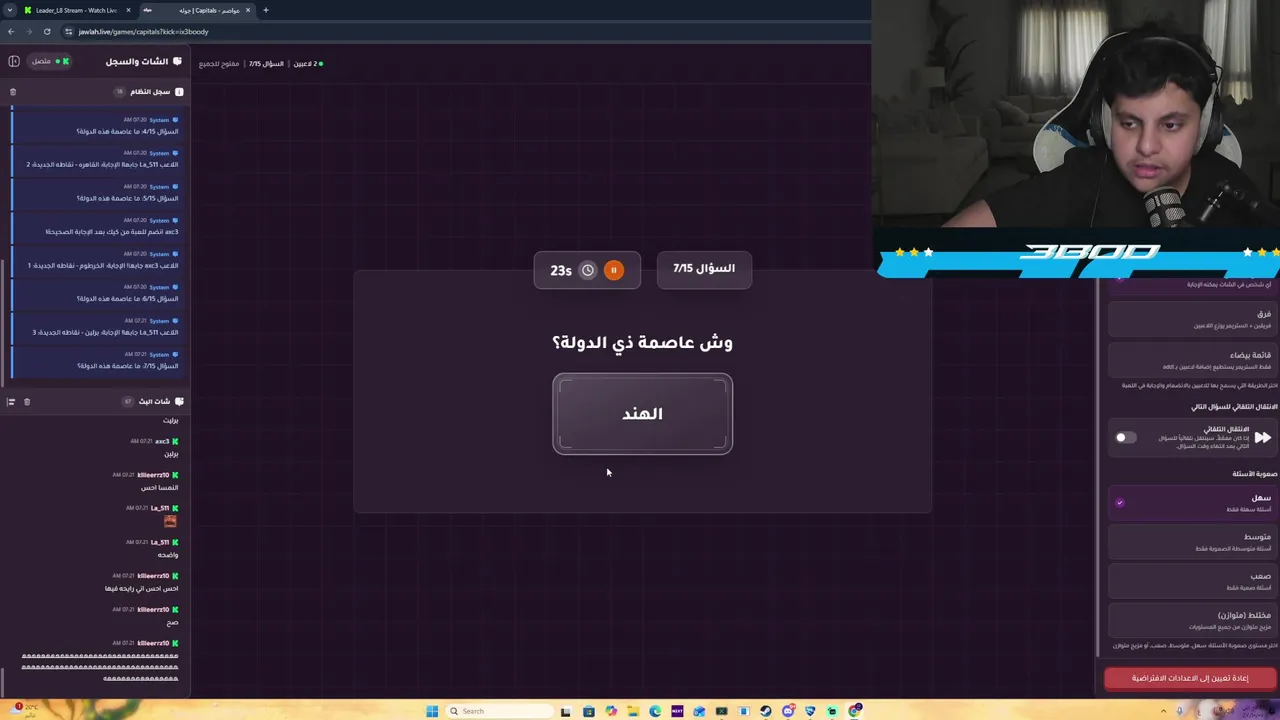Click the شات البث chat bubble icon
1280x720 pixels.
point(179,402)
